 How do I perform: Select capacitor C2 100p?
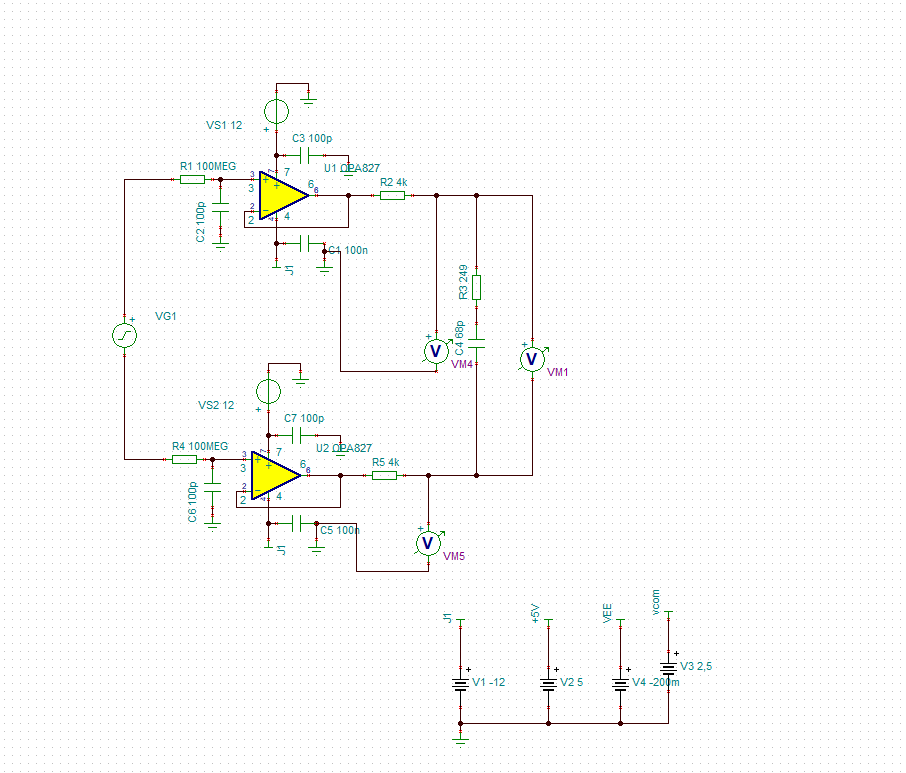click(220, 207)
